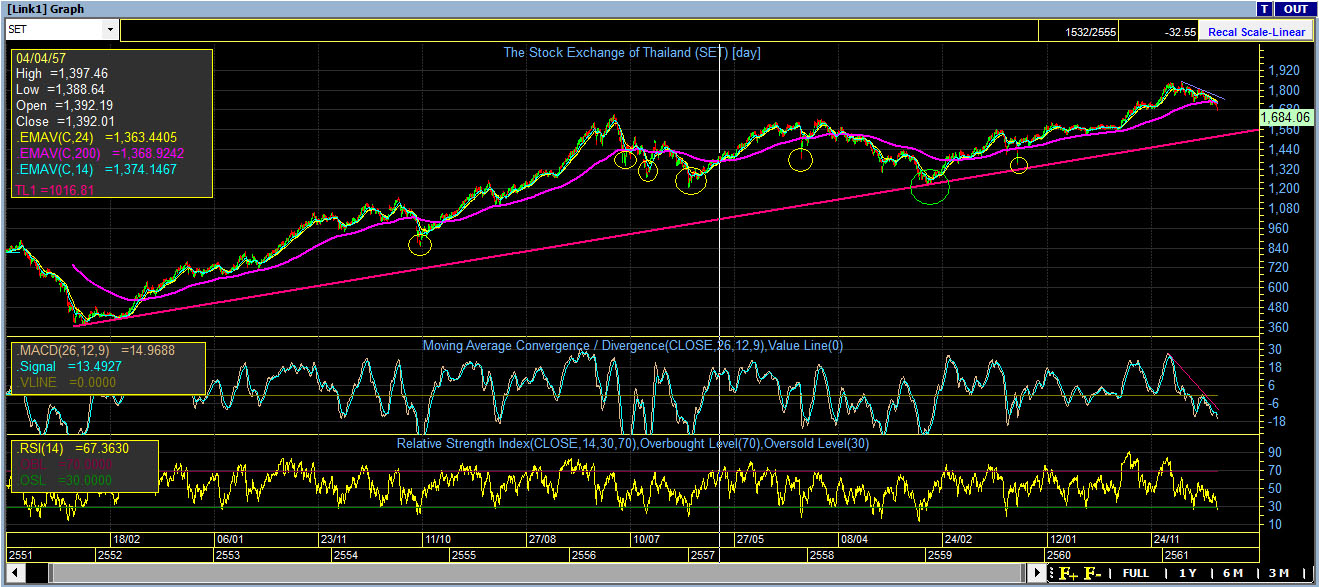Click the Low =1,388.64 value
Image resolution: width=1319 pixels, height=587 pixels.
(x=62, y=89)
